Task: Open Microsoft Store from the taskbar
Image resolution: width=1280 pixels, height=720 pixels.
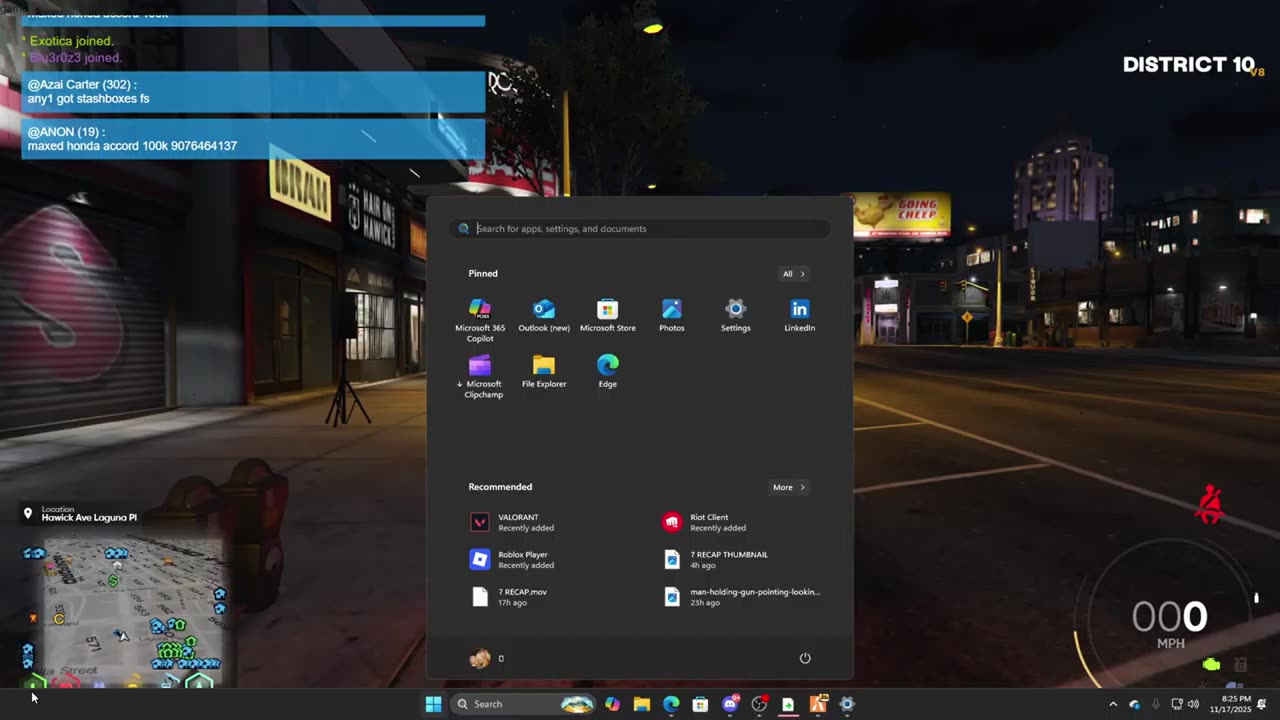Action: (700, 704)
